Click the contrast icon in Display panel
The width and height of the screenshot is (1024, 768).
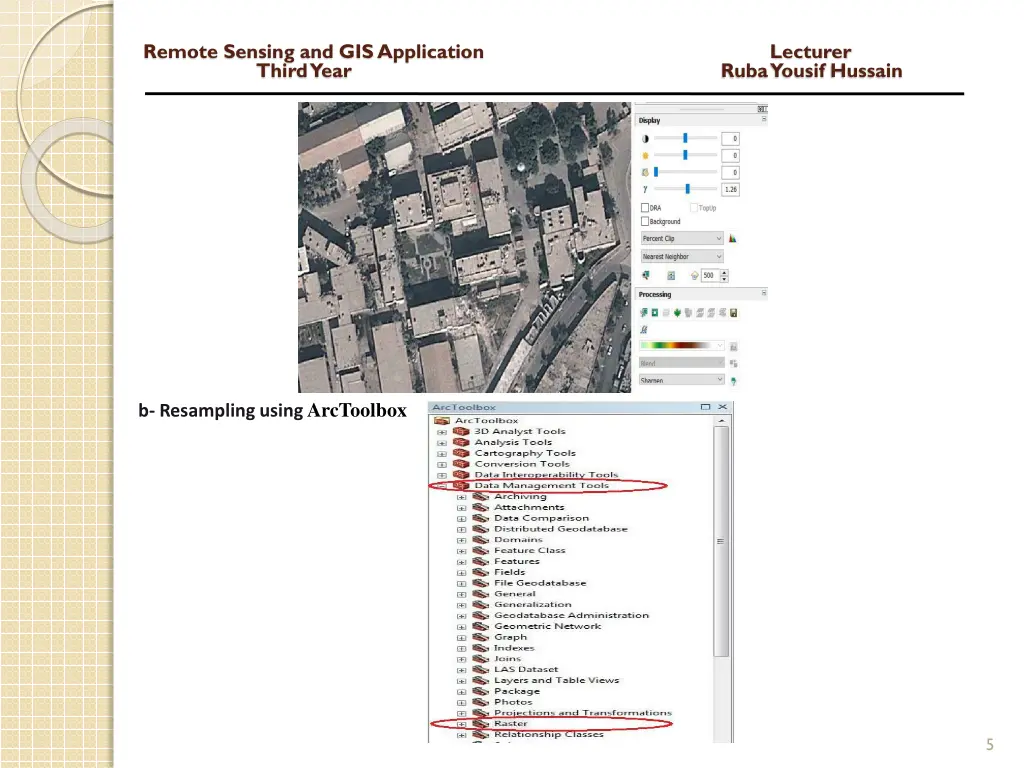coord(645,138)
